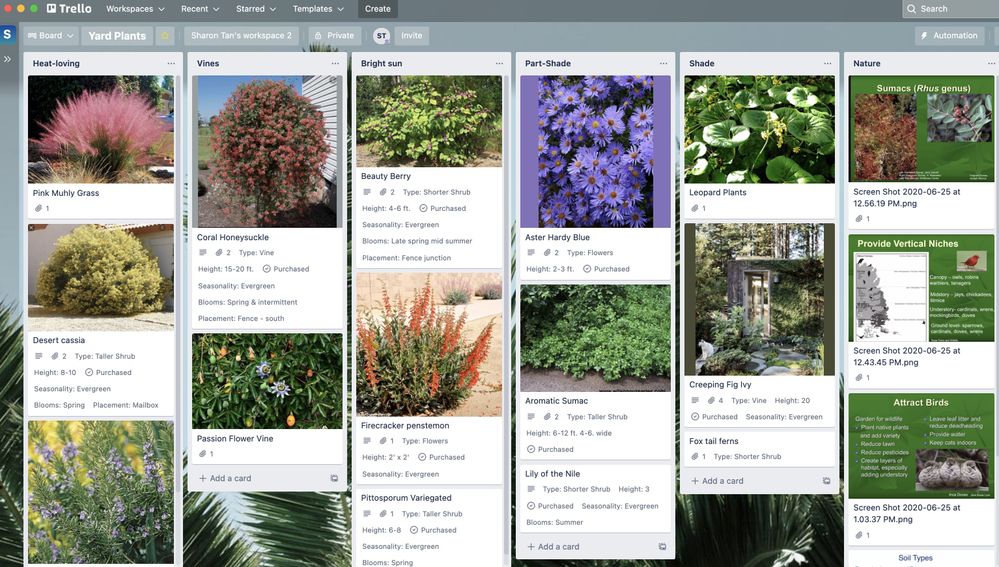The height and width of the screenshot is (567, 999).
Task: Add a card to Shade list
Action: (x=717, y=481)
